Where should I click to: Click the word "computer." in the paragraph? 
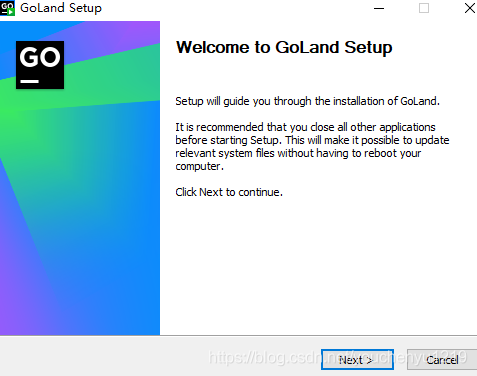199,166
